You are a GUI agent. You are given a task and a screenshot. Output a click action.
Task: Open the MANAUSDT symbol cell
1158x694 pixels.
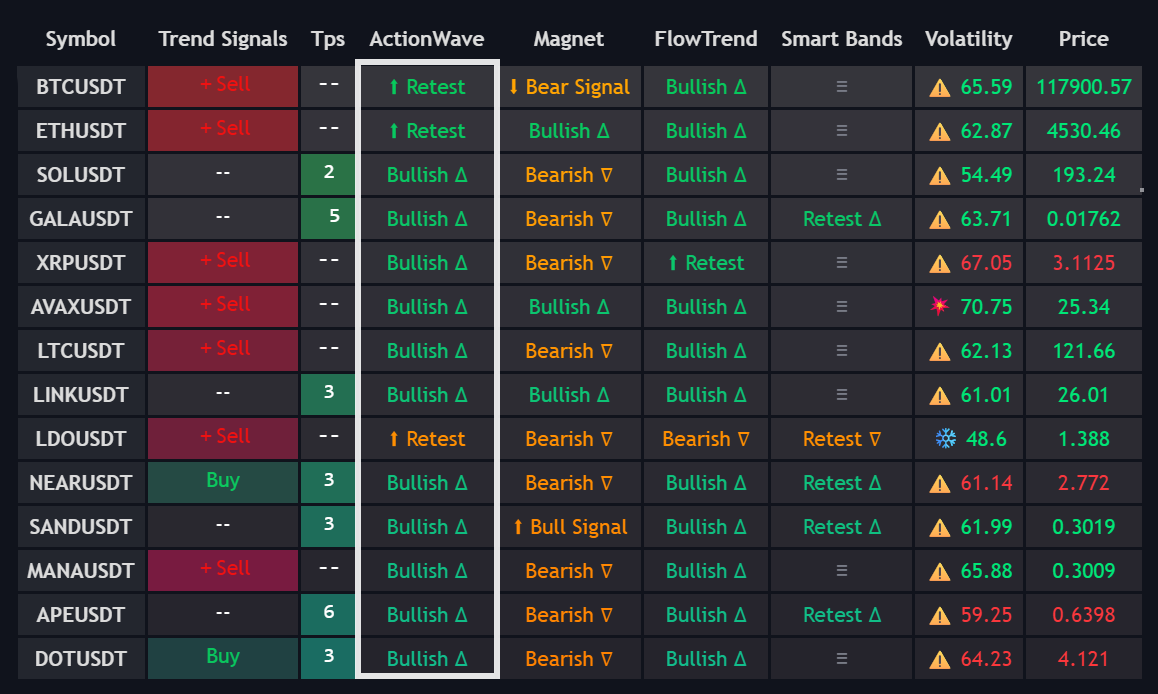pos(81,571)
